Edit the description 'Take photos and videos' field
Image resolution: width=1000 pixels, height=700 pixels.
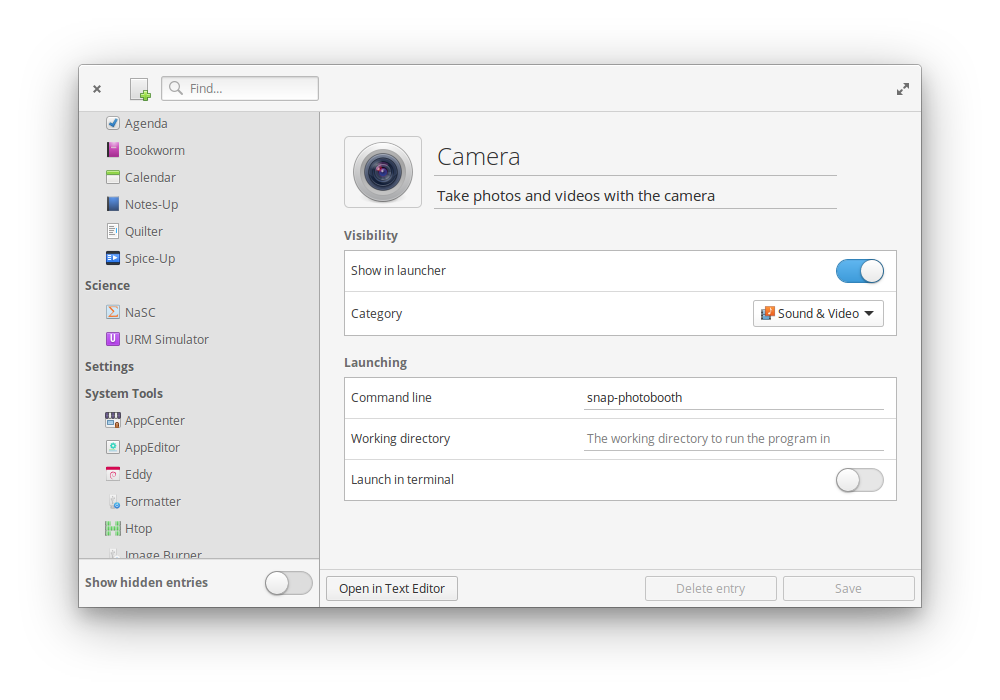(x=635, y=196)
